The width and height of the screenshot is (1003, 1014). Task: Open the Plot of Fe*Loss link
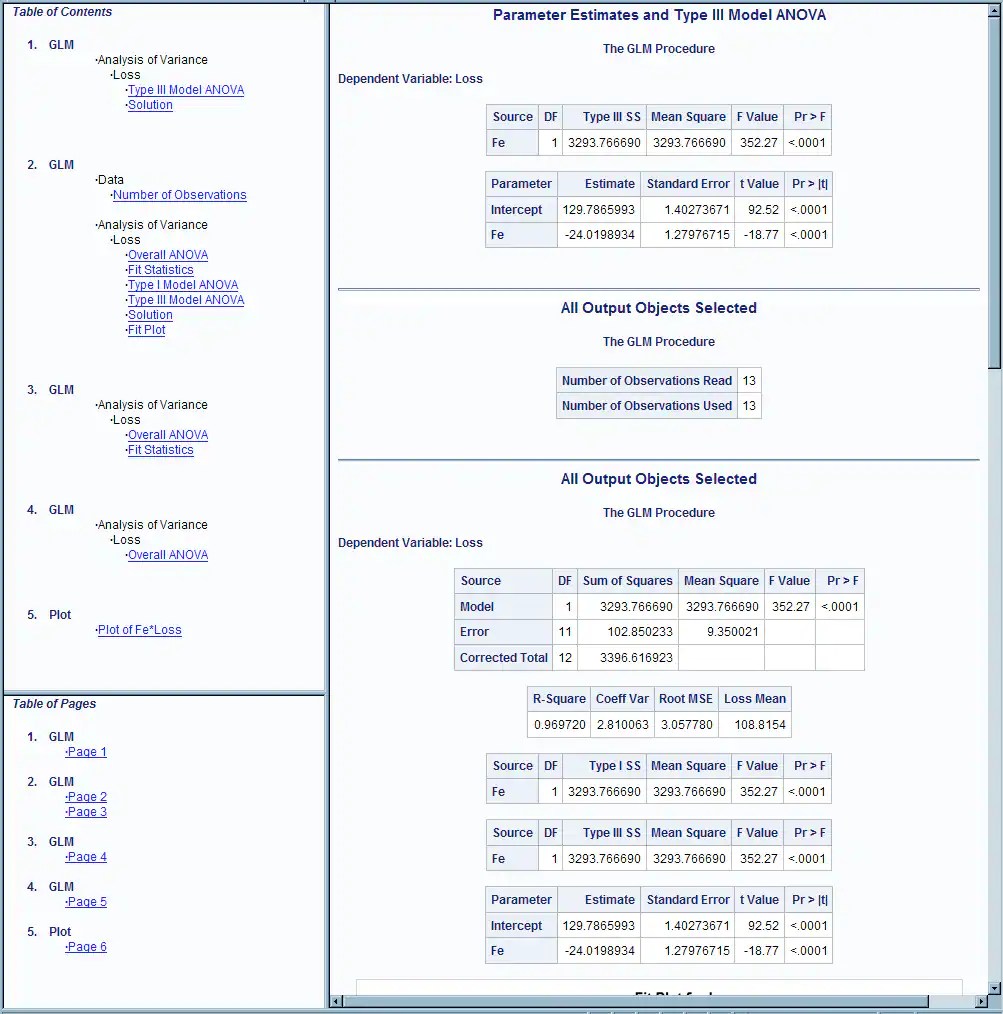(139, 629)
